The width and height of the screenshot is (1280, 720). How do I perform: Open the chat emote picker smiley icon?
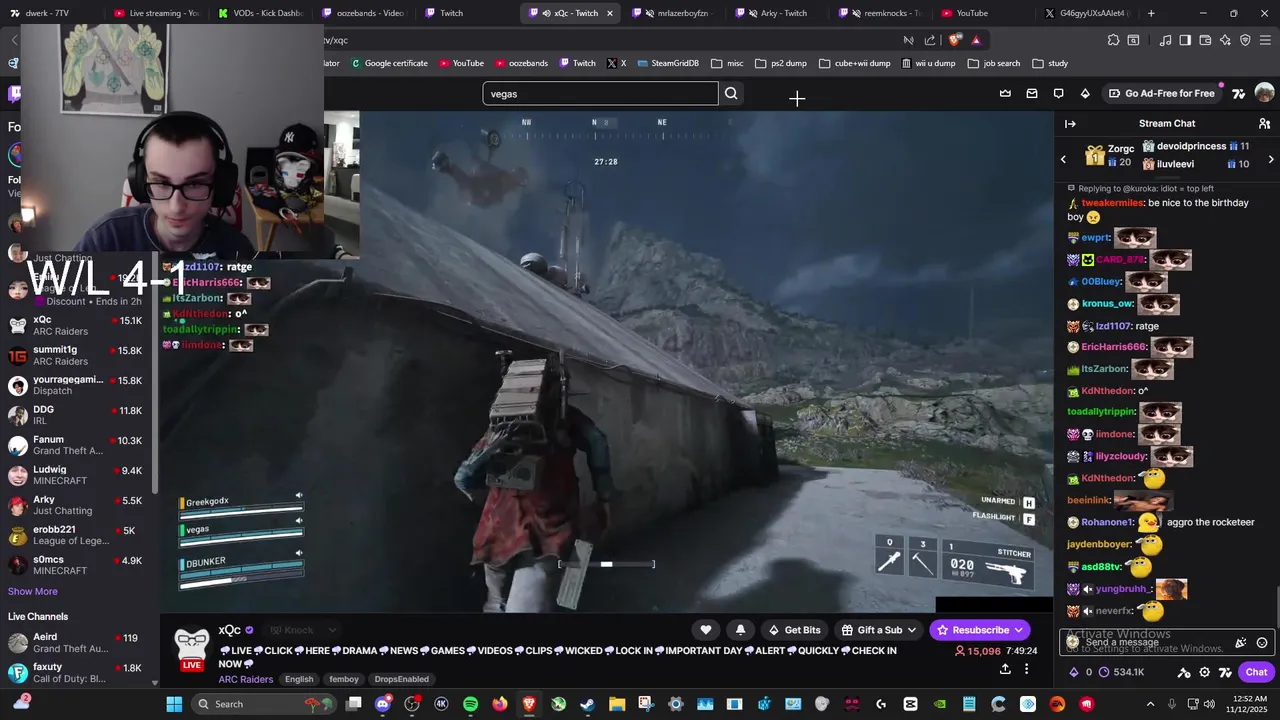click(1262, 643)
